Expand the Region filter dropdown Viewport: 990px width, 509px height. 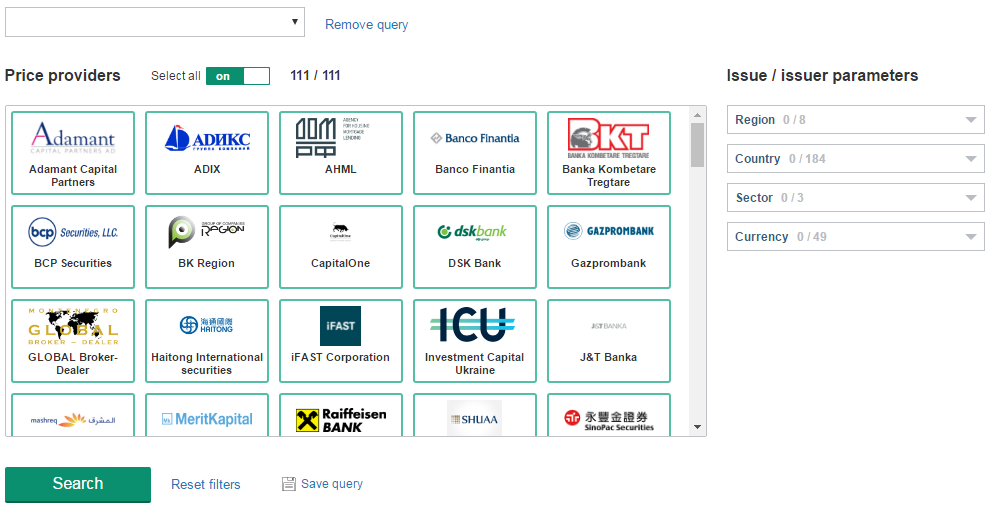855,120
